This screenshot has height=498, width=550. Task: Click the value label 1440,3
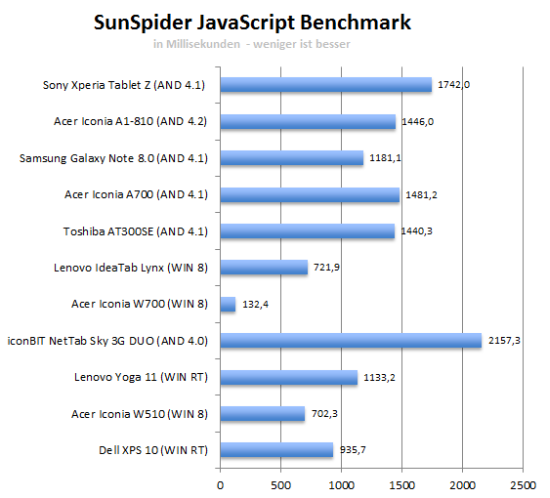416,231
